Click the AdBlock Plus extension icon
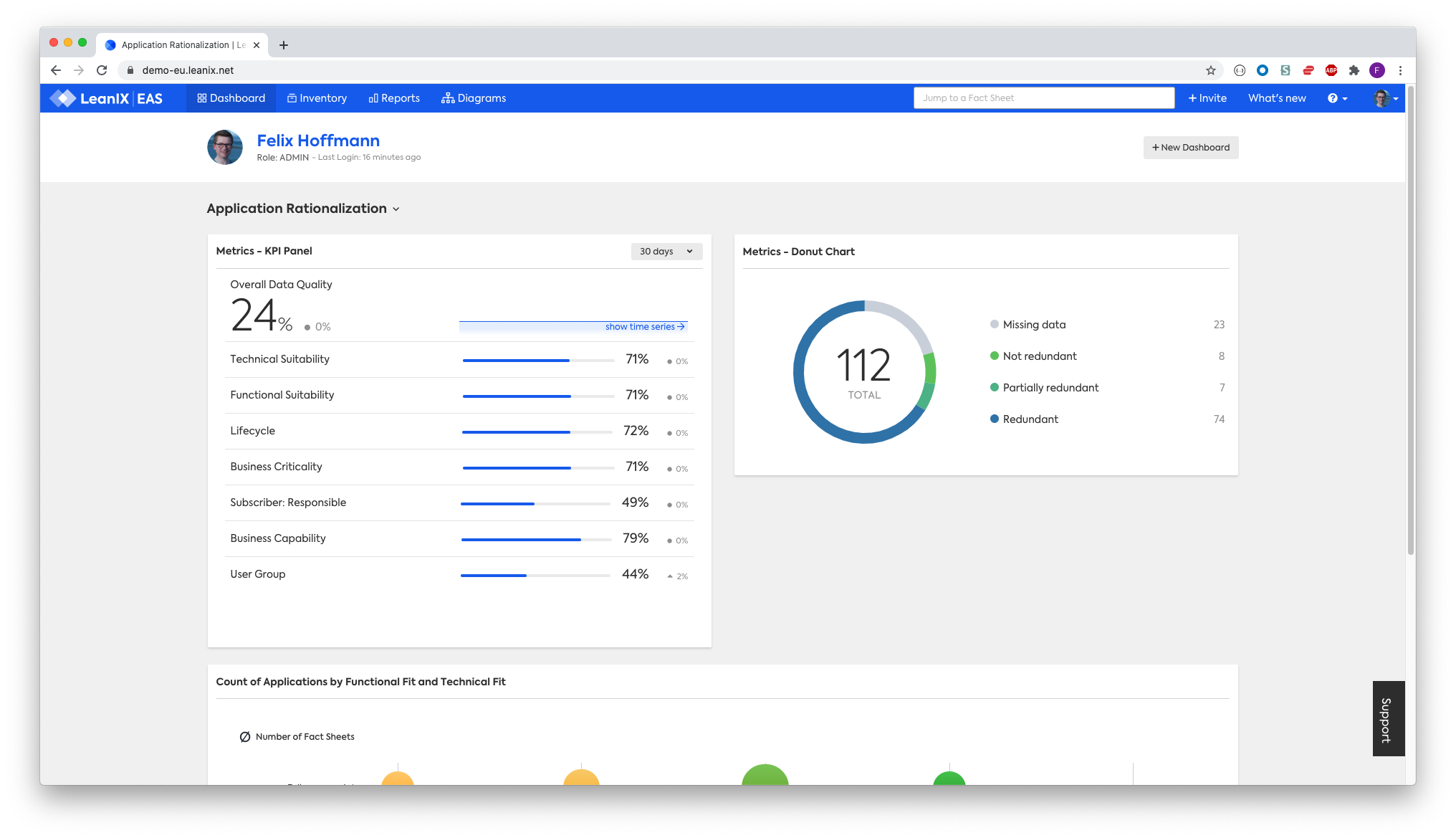 pos(1331,70)
